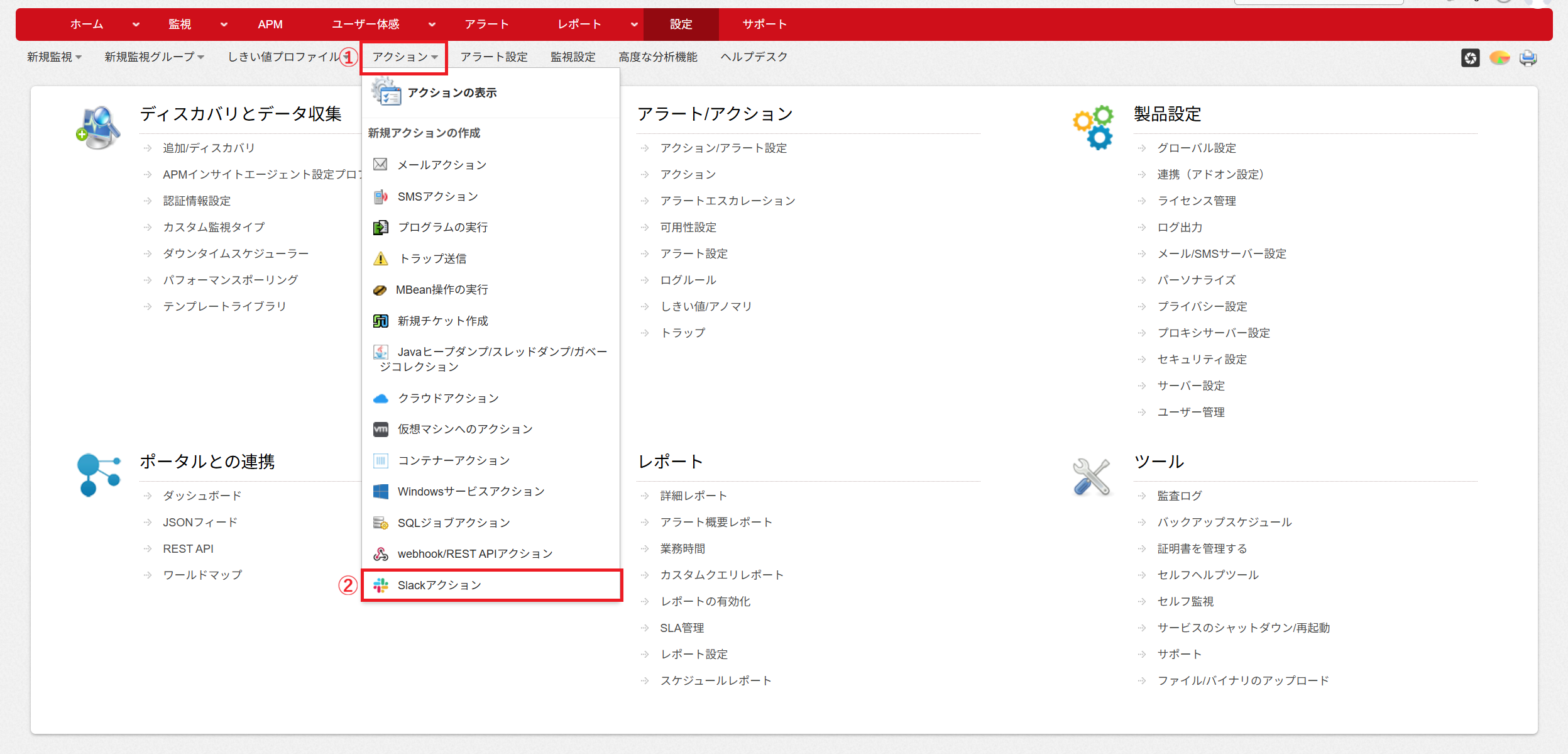This screenshot has width=1568, height=754.
Task: Click the dark snapshot icon in top right
Action: pos(1470,58)
